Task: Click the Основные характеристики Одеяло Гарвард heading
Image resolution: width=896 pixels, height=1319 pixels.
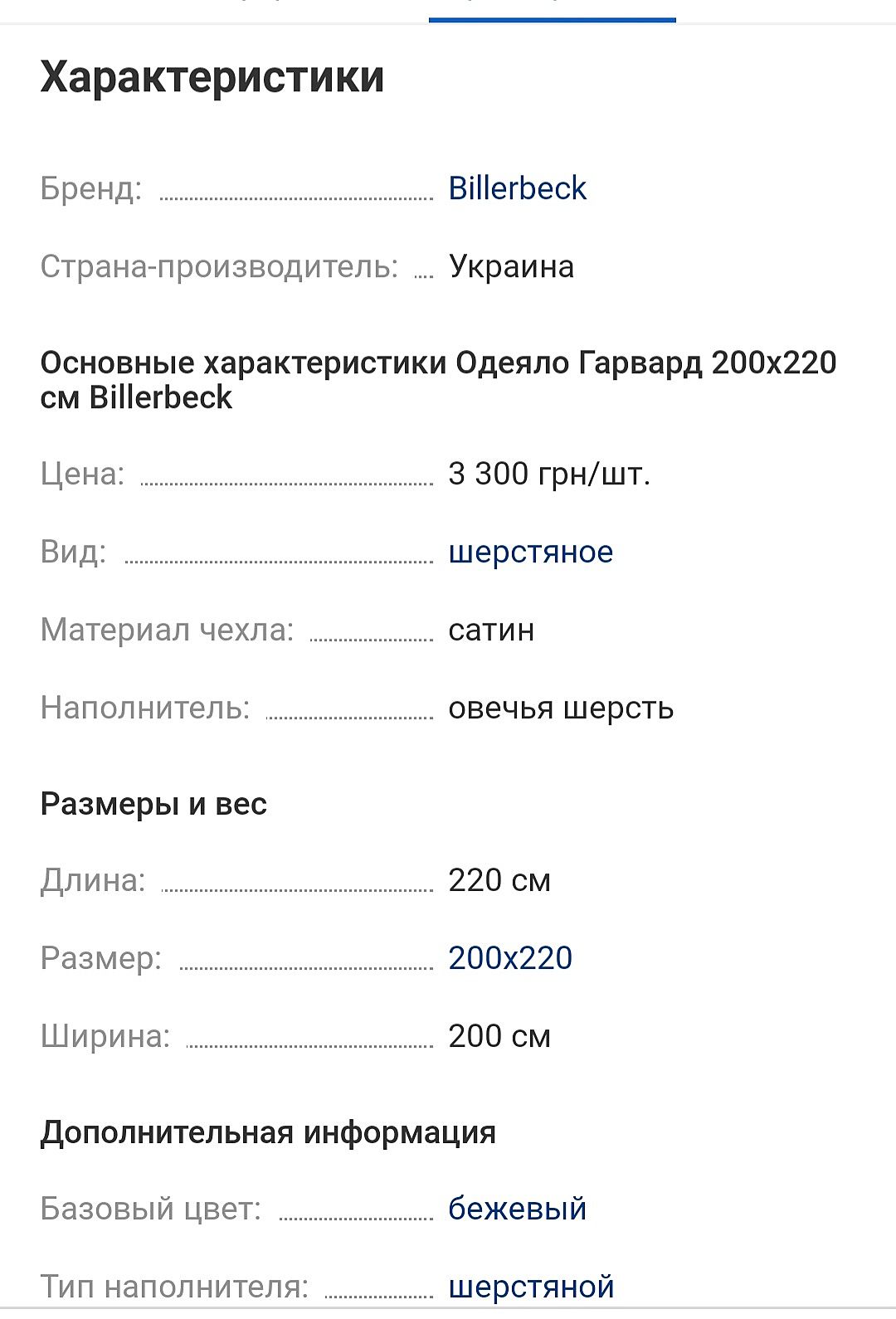Action: (x=438, y=380)
